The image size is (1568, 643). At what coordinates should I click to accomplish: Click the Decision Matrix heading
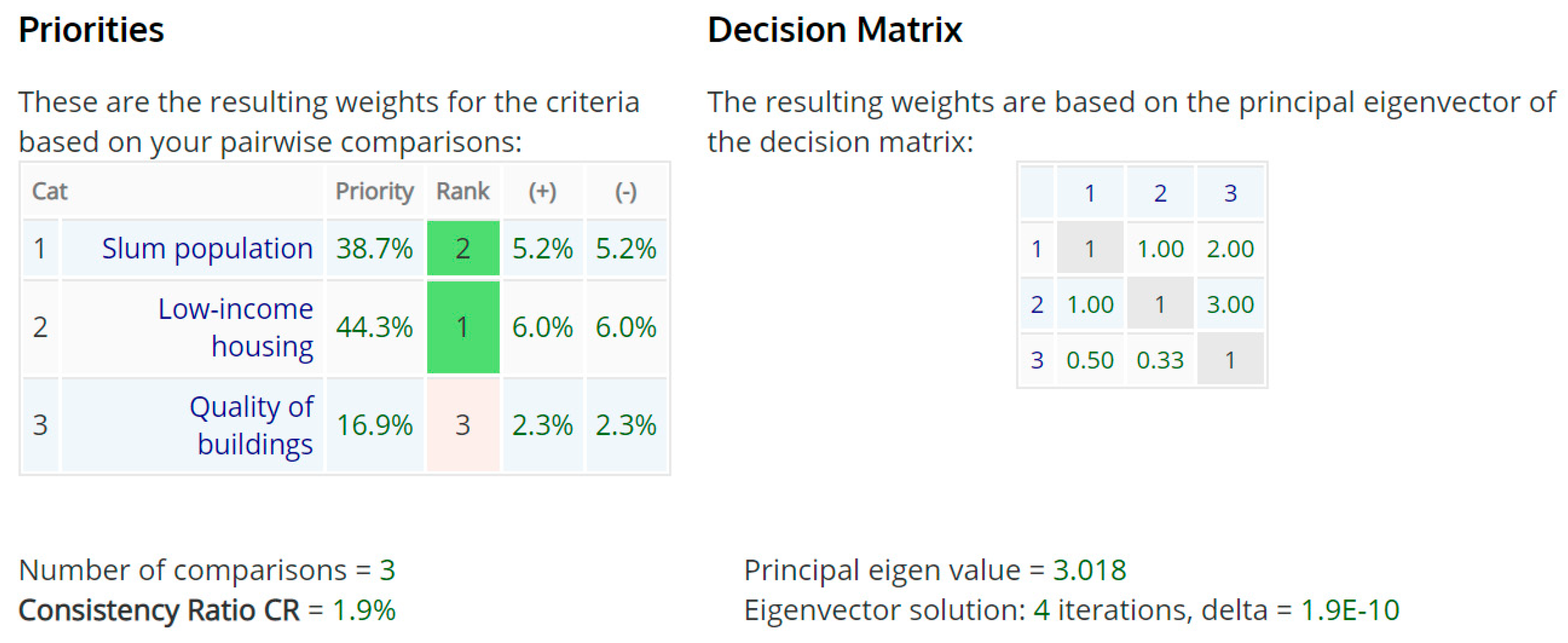coord(835,29)
